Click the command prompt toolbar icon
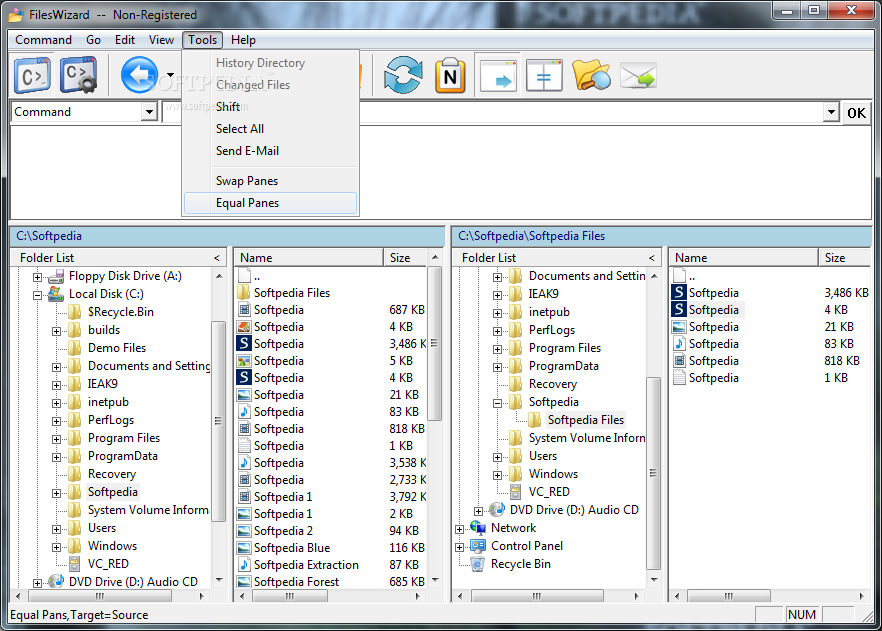 pyautogui.click(x=33, y=75)
